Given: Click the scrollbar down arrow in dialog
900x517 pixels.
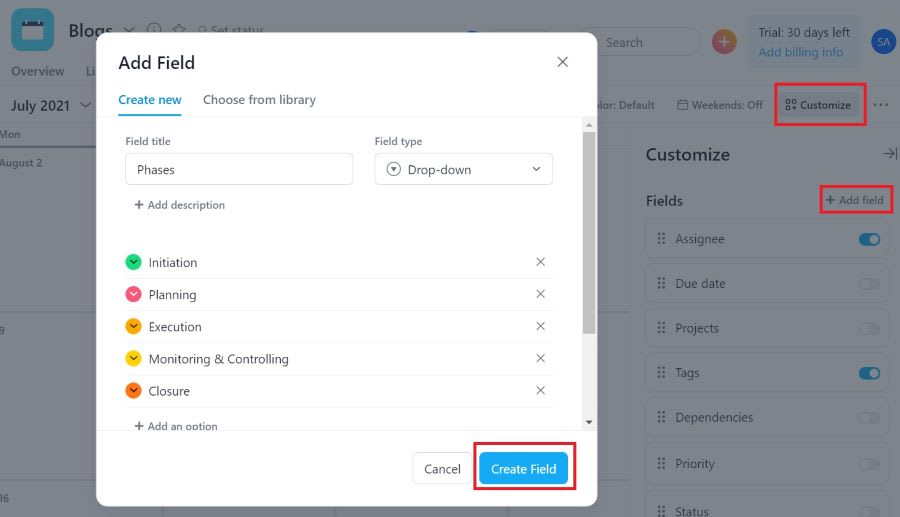Looking at the screenshot, I should pos(589,422).
